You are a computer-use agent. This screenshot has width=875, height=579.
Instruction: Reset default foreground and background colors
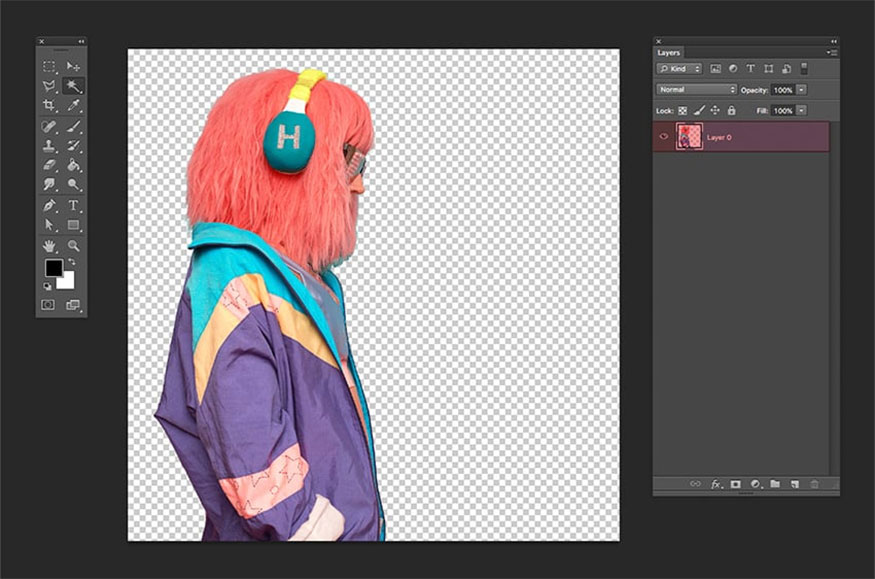(48, 286)
